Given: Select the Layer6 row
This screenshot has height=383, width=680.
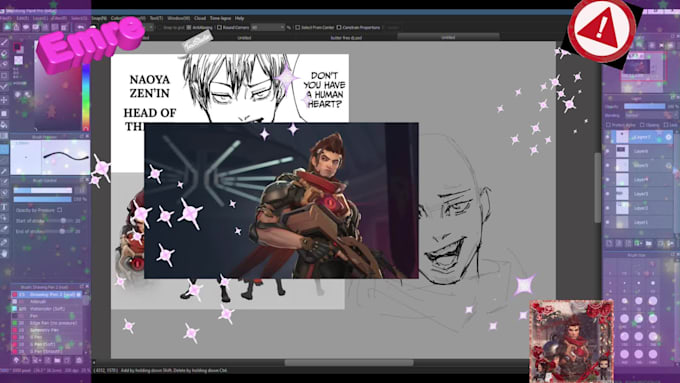Looking at the screenshot, I should coord(638,151).
